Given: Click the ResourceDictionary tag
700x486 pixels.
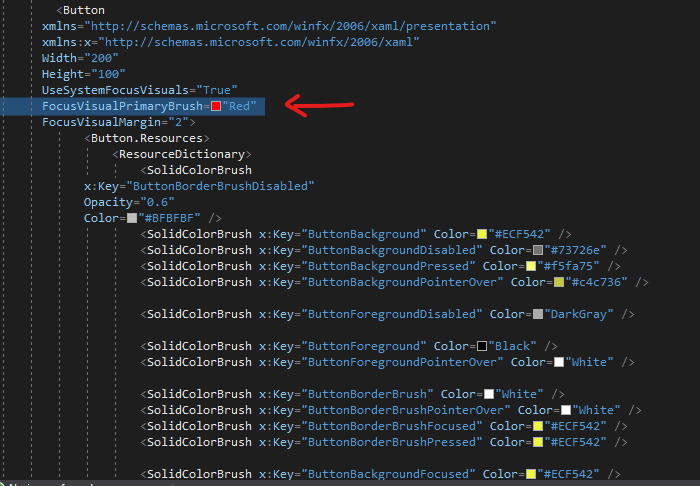Looking at the screenshot, I should [x=181, y=154].
